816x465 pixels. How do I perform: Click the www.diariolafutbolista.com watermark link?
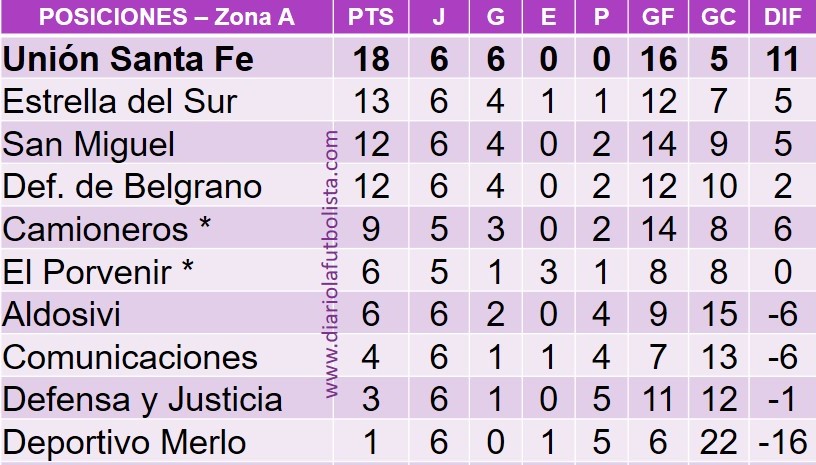(x=331, y=264)
